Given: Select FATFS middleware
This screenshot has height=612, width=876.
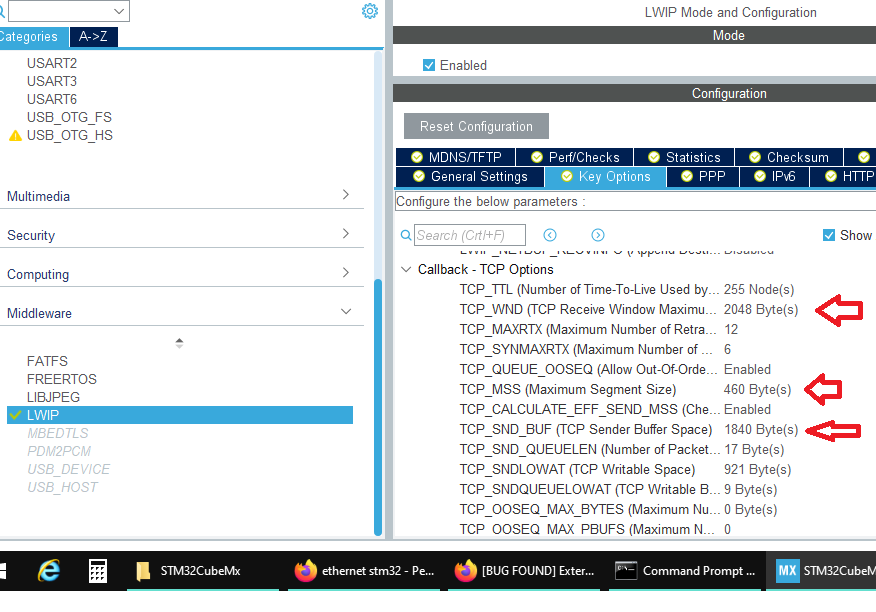Looking at the screenshot, I should tap(47, 361).
